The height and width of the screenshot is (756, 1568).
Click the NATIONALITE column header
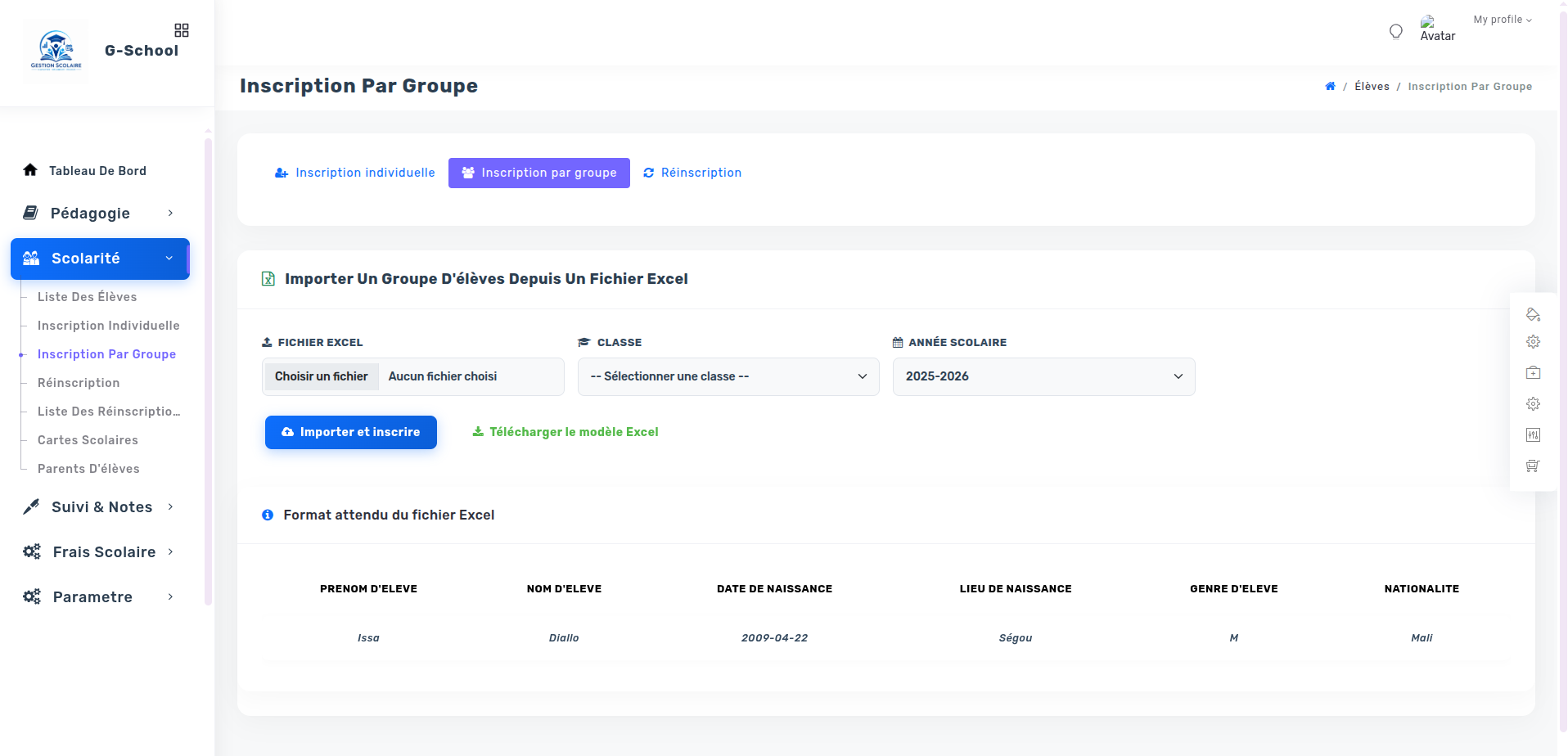coord(1422,589)
